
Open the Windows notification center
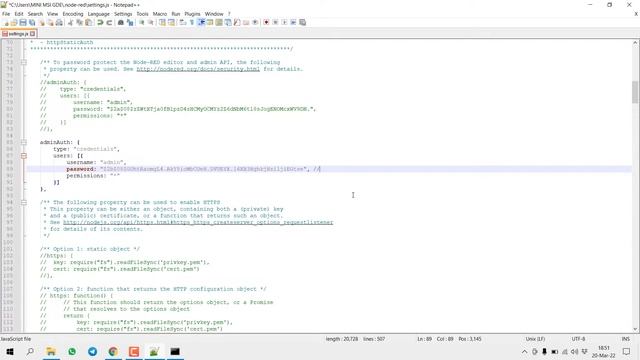pos(627,351)
